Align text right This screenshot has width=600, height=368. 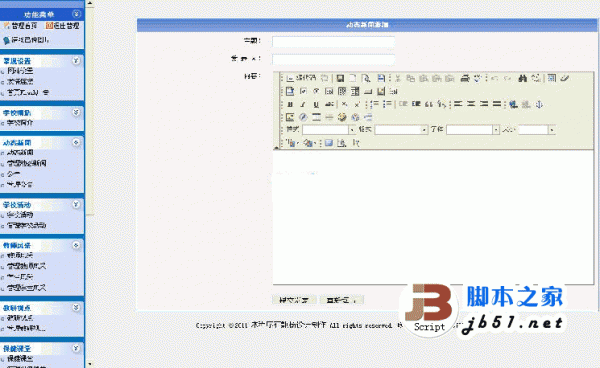tap(484, 104)
